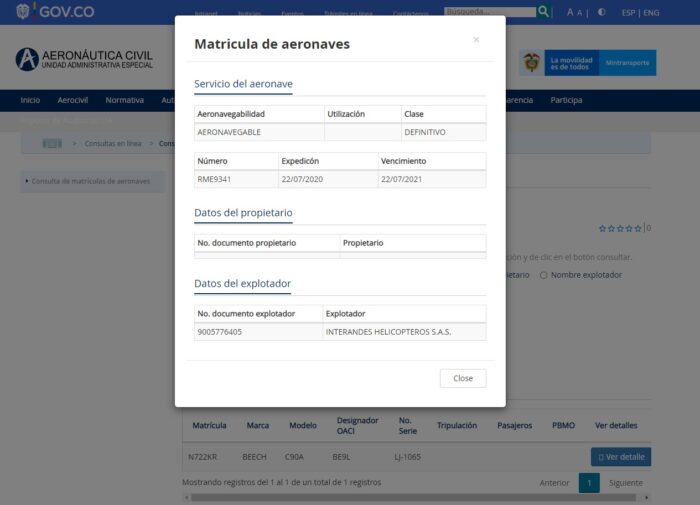Toggle the high contrast icon
Screen dimensions: 700x505
coord(601,13)
